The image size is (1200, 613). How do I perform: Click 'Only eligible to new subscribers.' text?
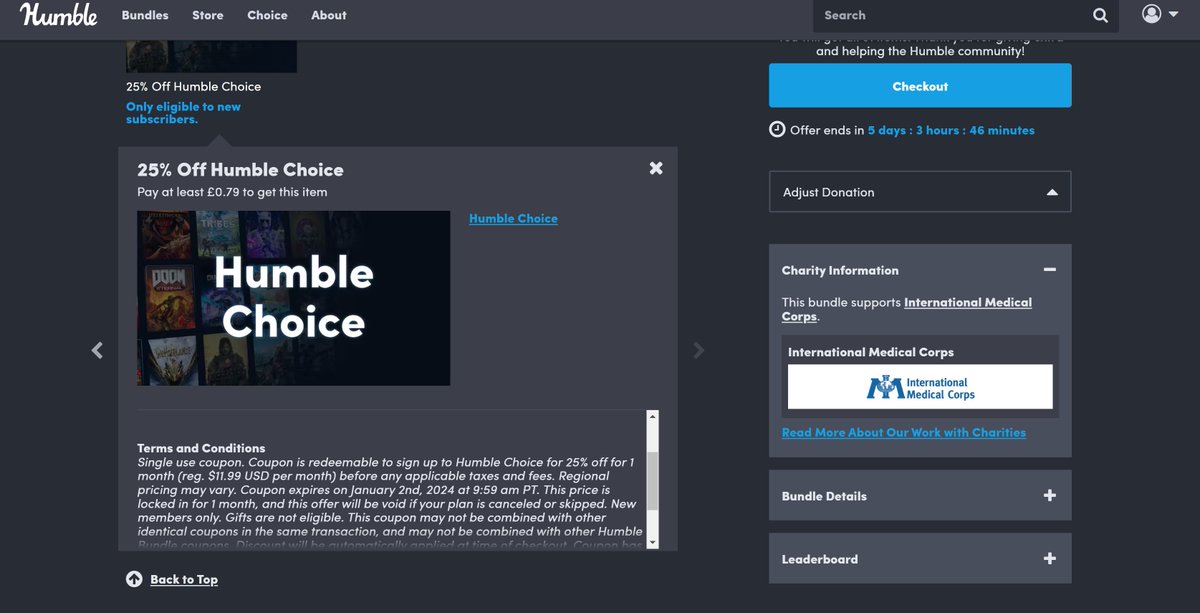click(183, 113)
